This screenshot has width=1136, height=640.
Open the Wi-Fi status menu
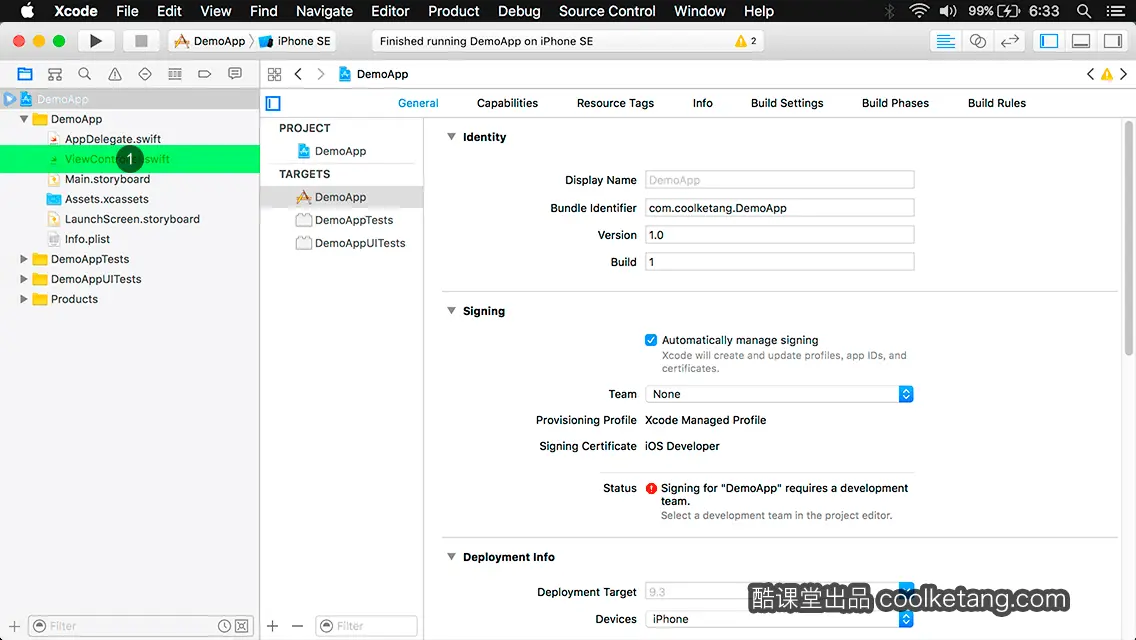[919, 11]
